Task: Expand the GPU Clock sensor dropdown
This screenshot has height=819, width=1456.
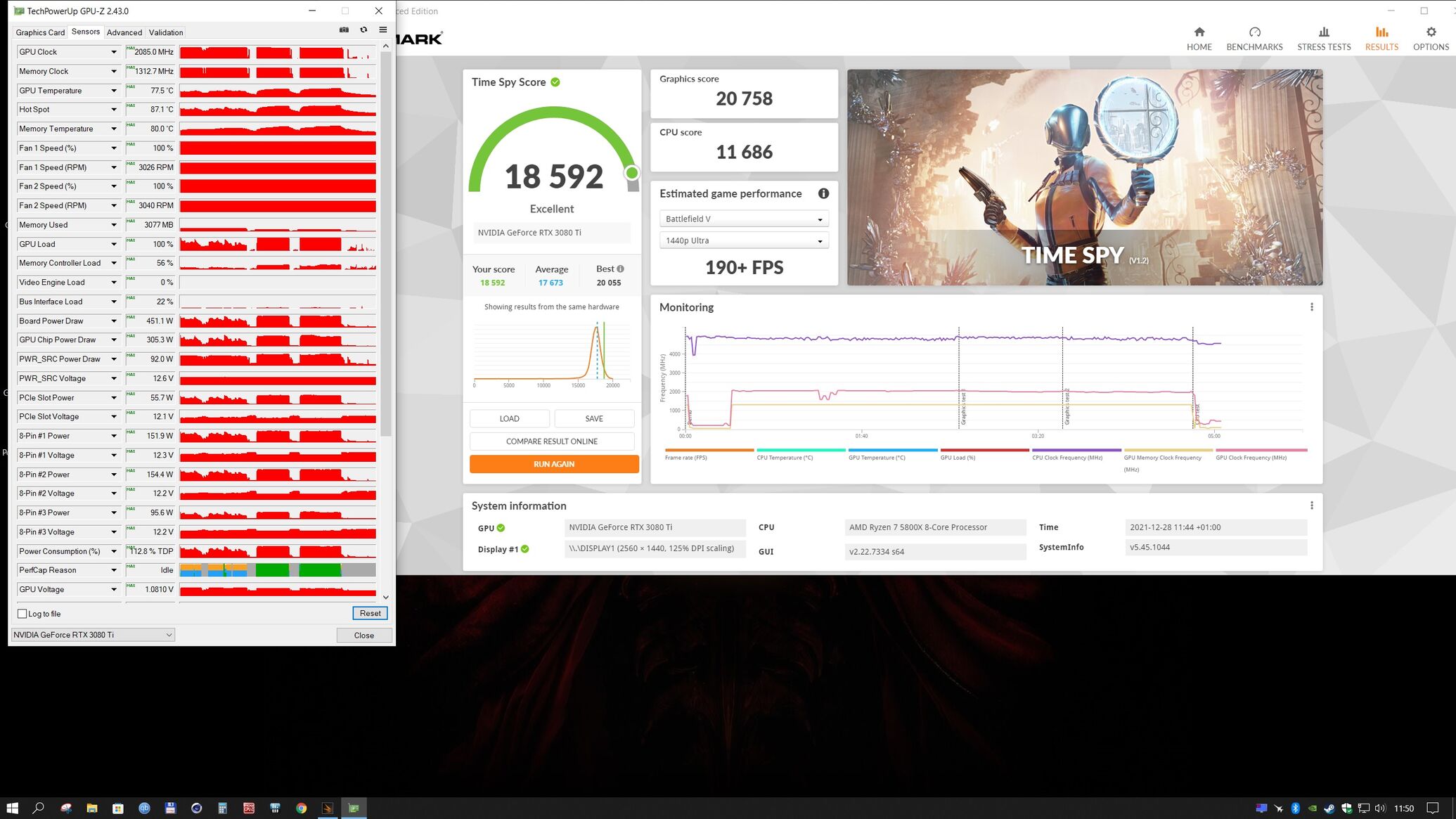Action: [113, 52]
